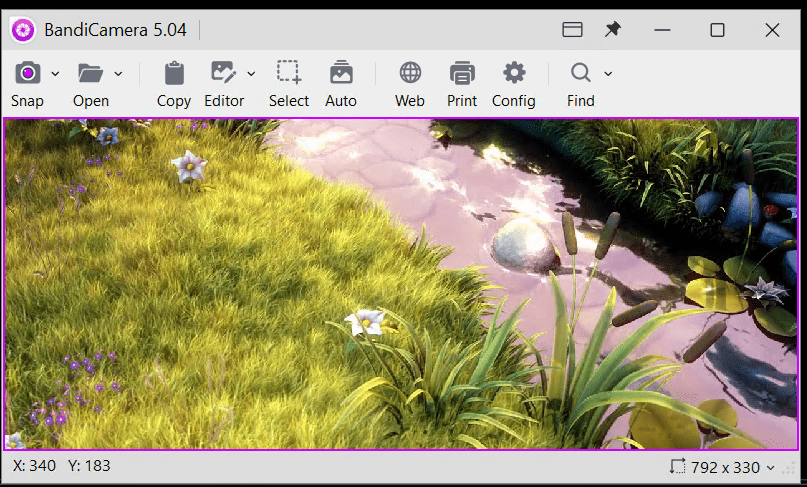Click the captured pond image preview

(x=401, y=284)
